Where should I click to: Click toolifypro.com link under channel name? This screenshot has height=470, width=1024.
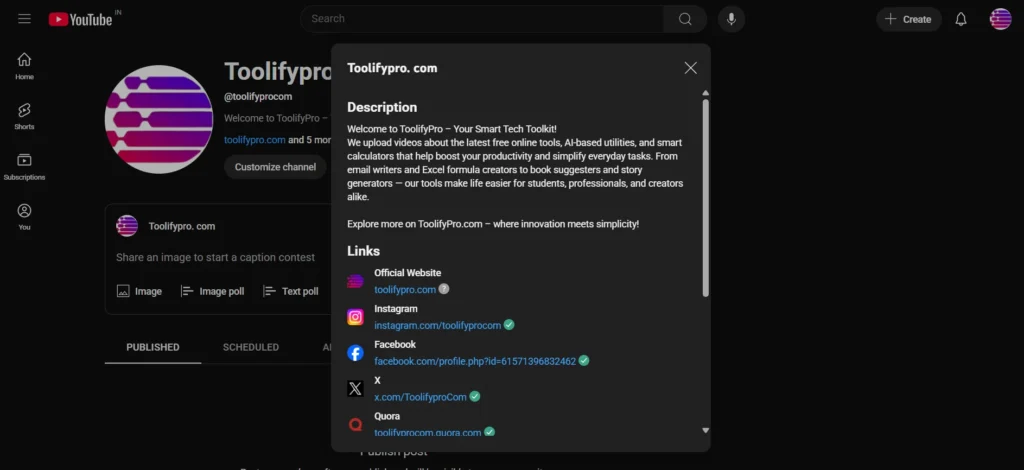click(255, 140)
